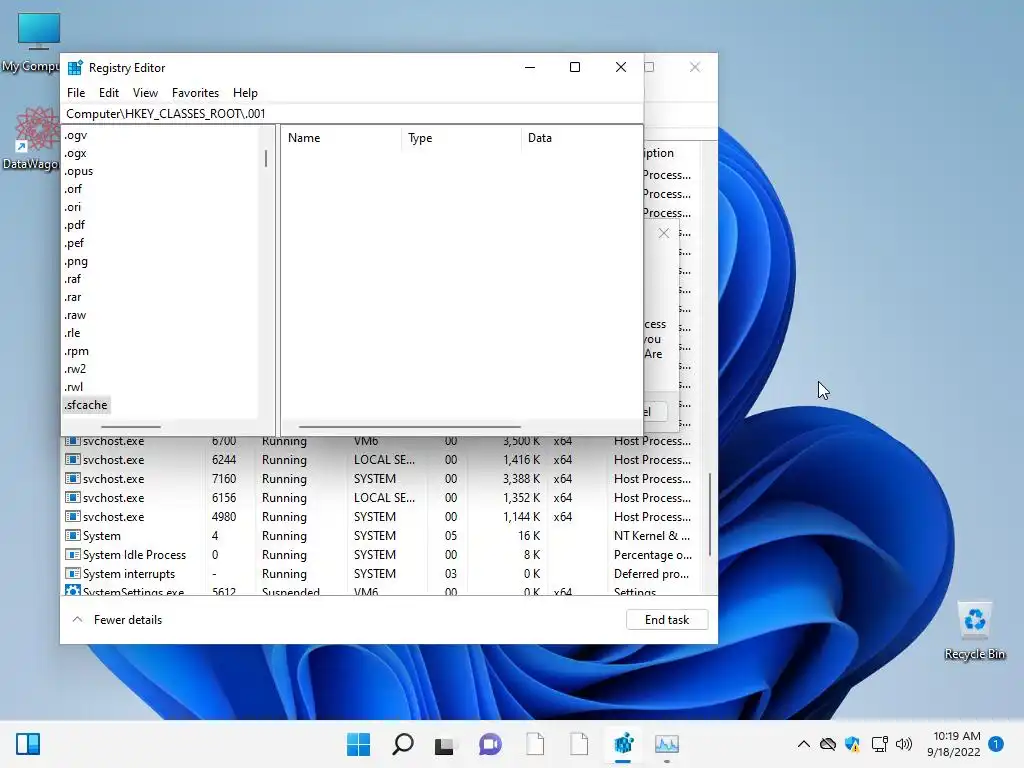Open the Favorites menu in Registry Editor

tap(195, 93)
